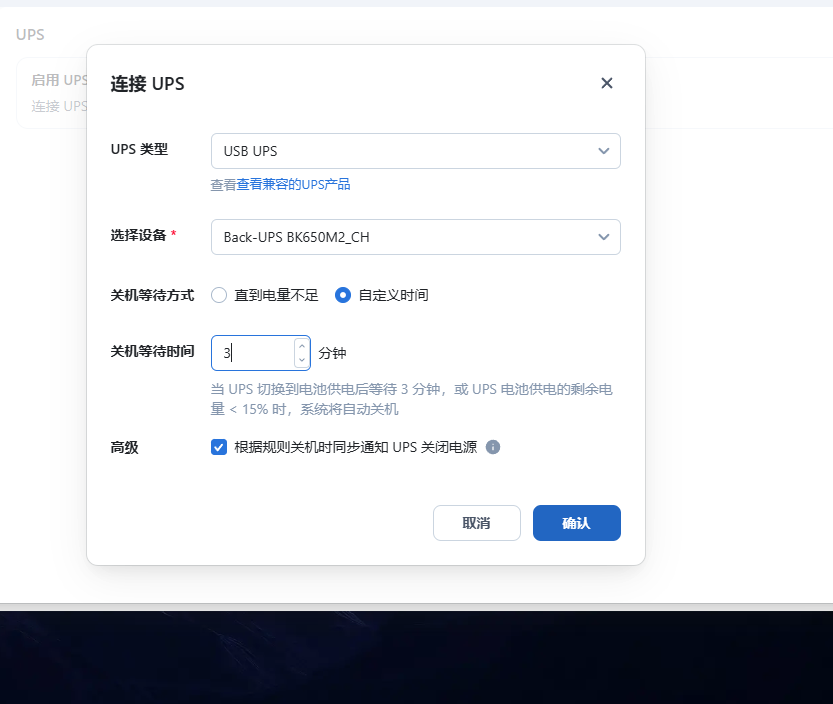Click the 确认 button

coord(576,523)
